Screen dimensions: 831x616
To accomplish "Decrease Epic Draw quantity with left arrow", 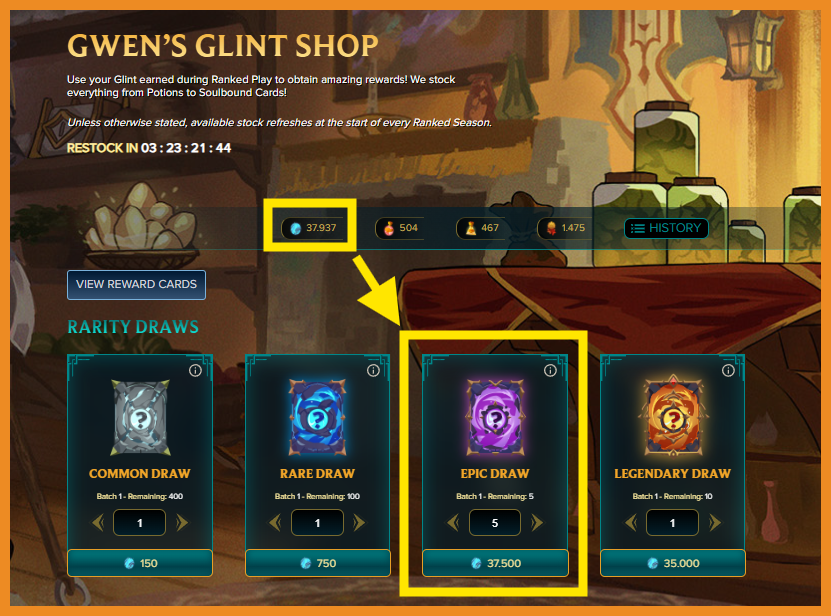I will click(x=453, y=523).
